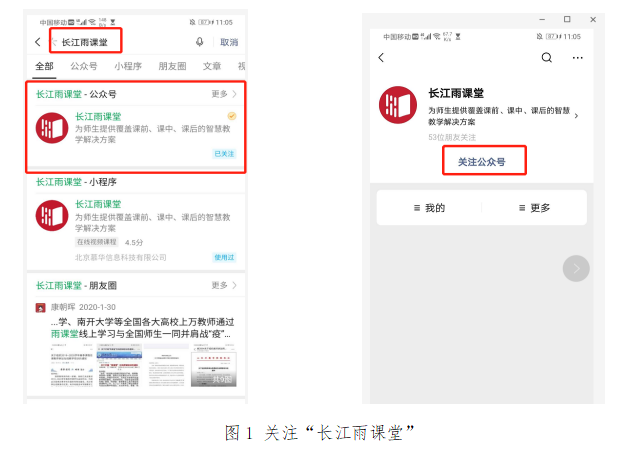Open the thumbnail labeled 共9图
Viewport: 636px width, 451px height.
click(214, 365)
